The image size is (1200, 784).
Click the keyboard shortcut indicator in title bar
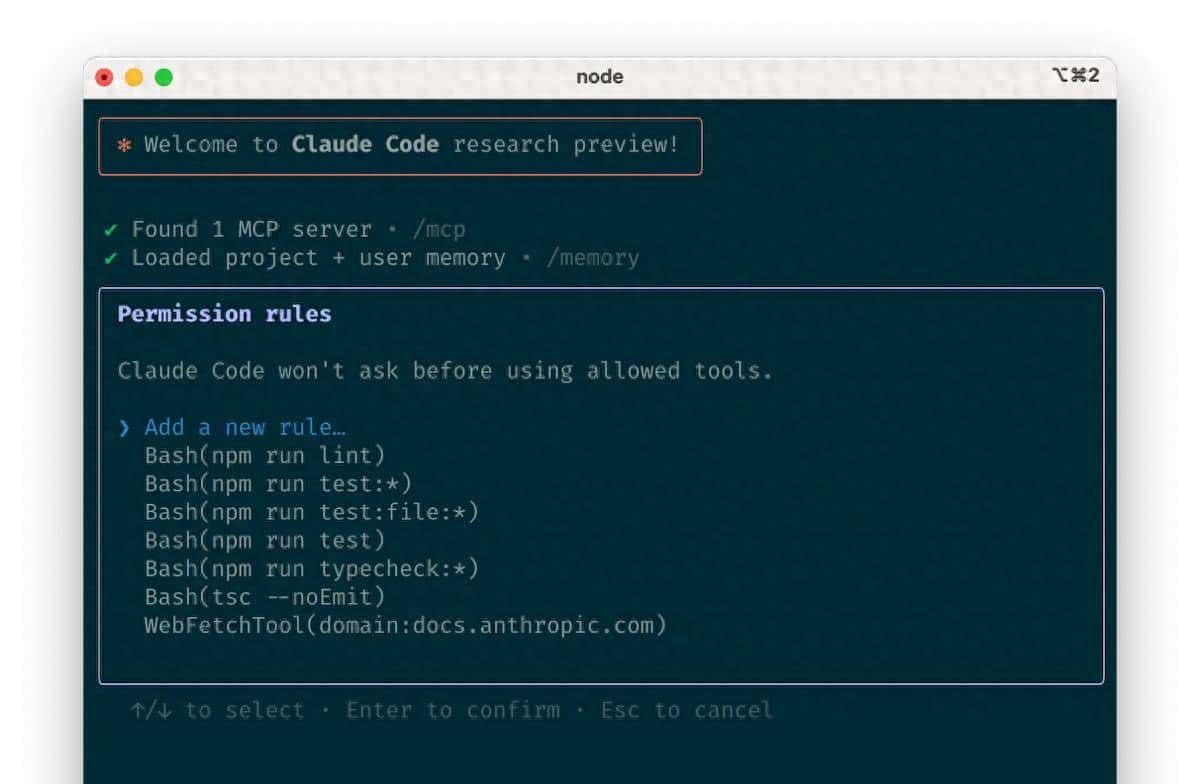1075,76
